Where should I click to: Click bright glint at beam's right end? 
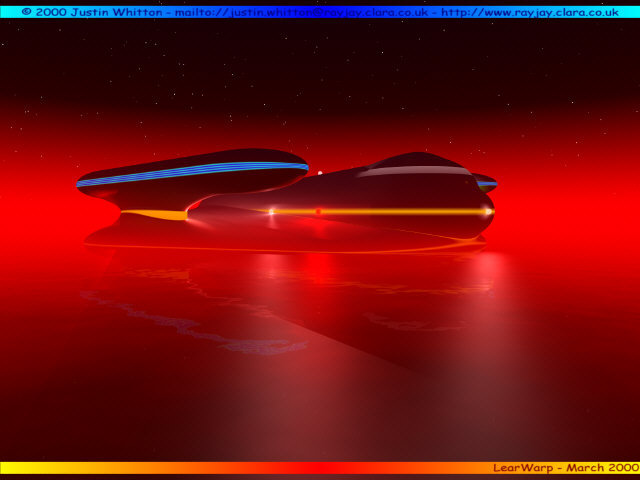tap(488, 211)
